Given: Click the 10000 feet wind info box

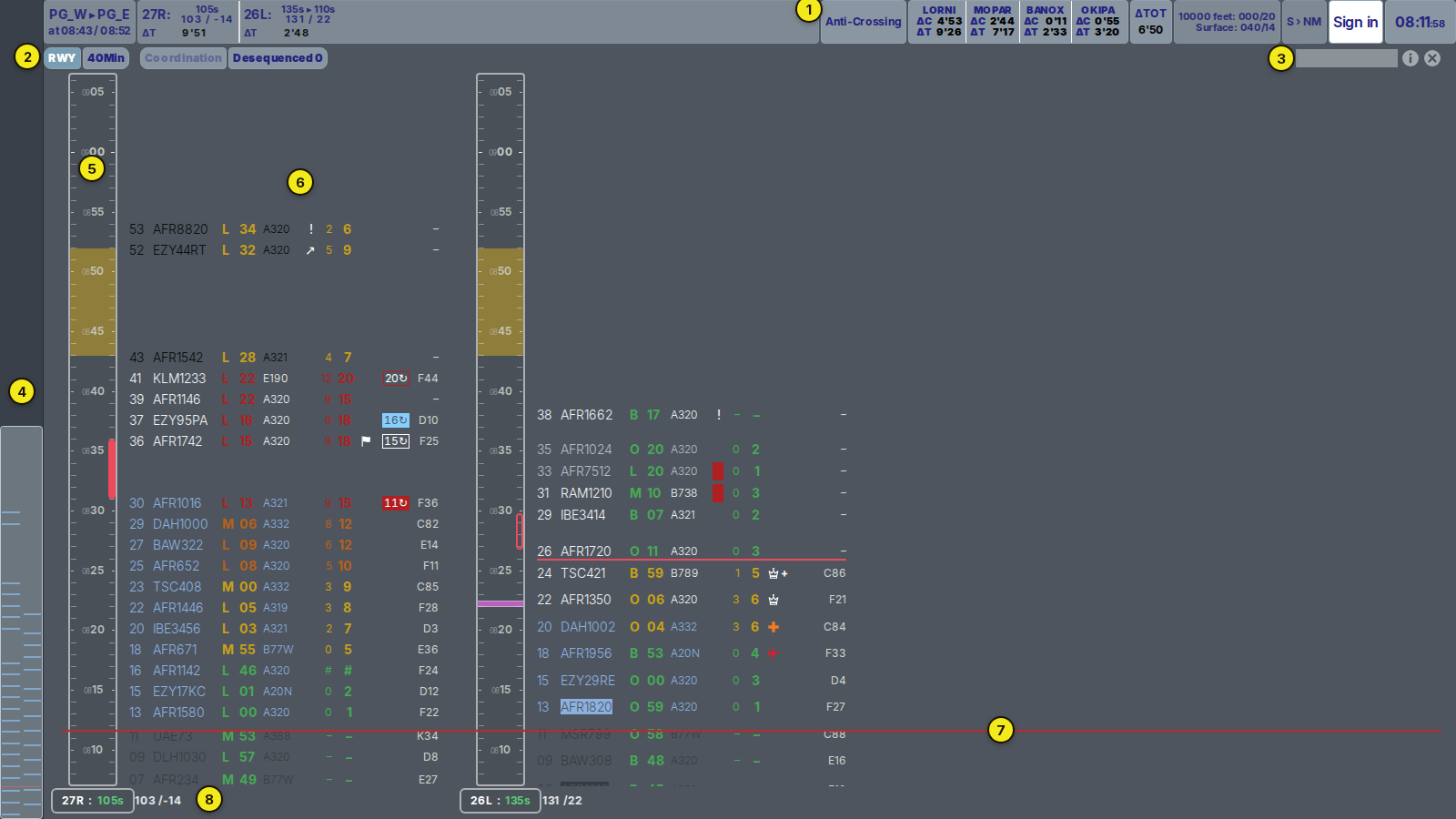Looking at the screenshot, I should click(1227, 22).
